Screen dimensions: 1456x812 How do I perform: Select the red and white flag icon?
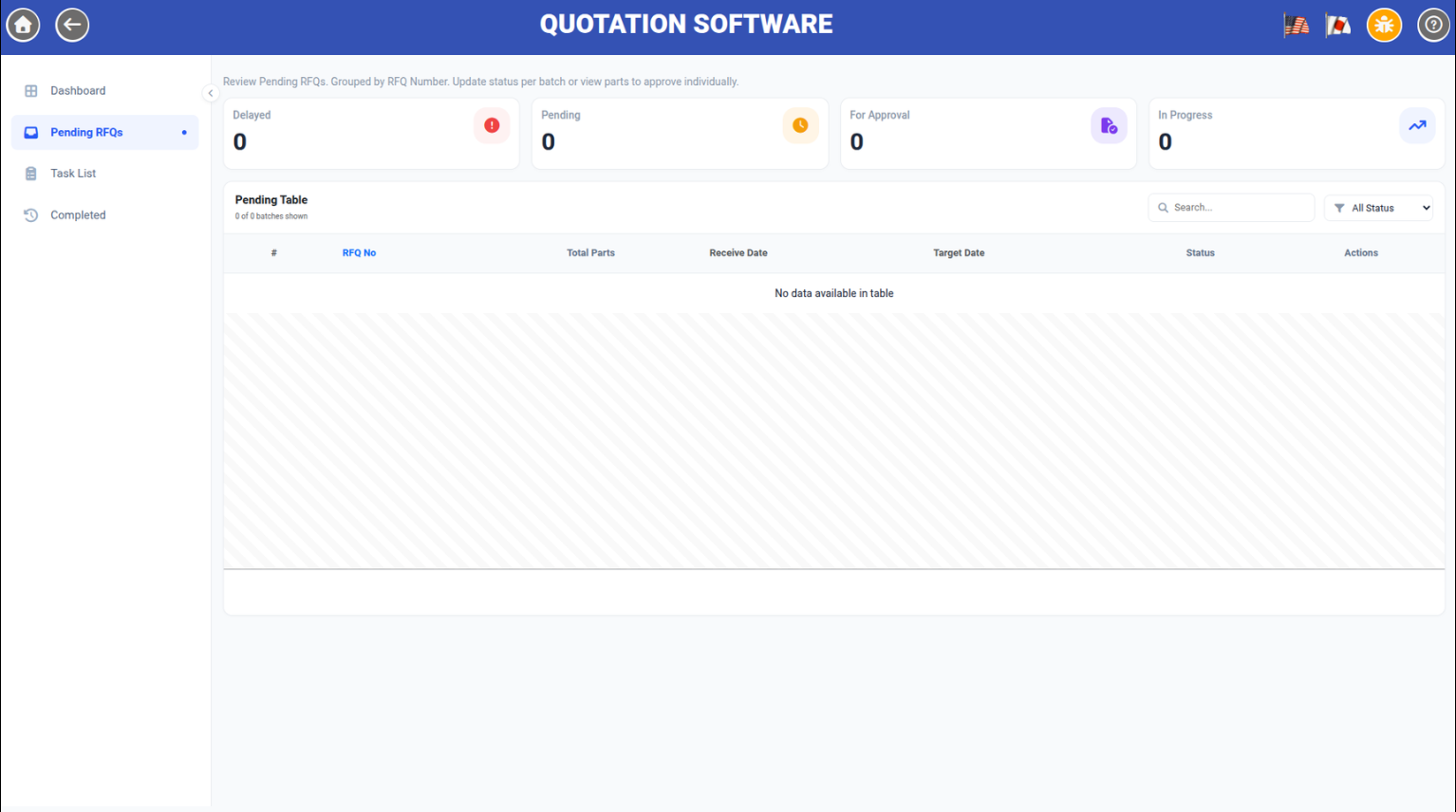[x=1338, y=26]
